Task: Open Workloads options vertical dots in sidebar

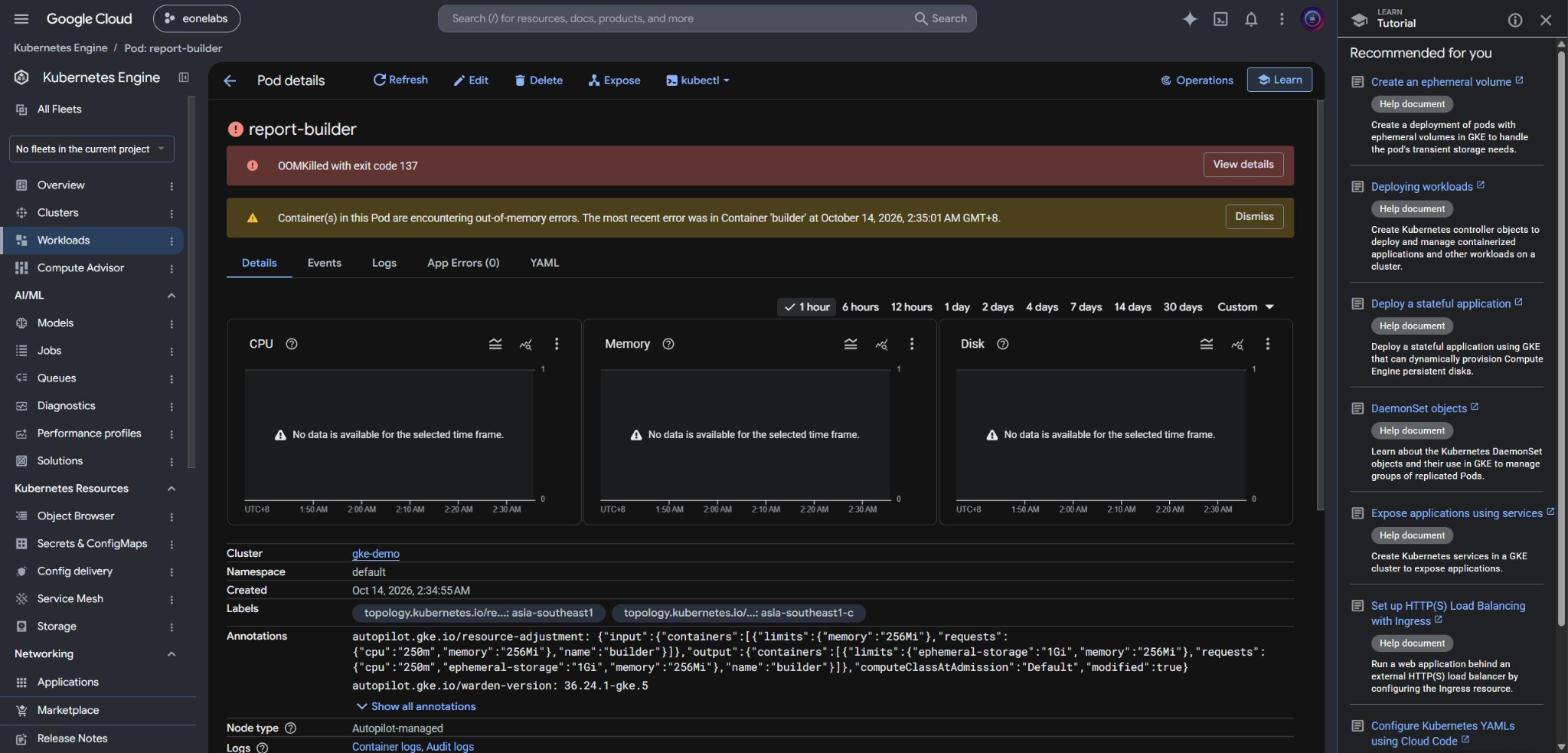Action: point(171,241)
